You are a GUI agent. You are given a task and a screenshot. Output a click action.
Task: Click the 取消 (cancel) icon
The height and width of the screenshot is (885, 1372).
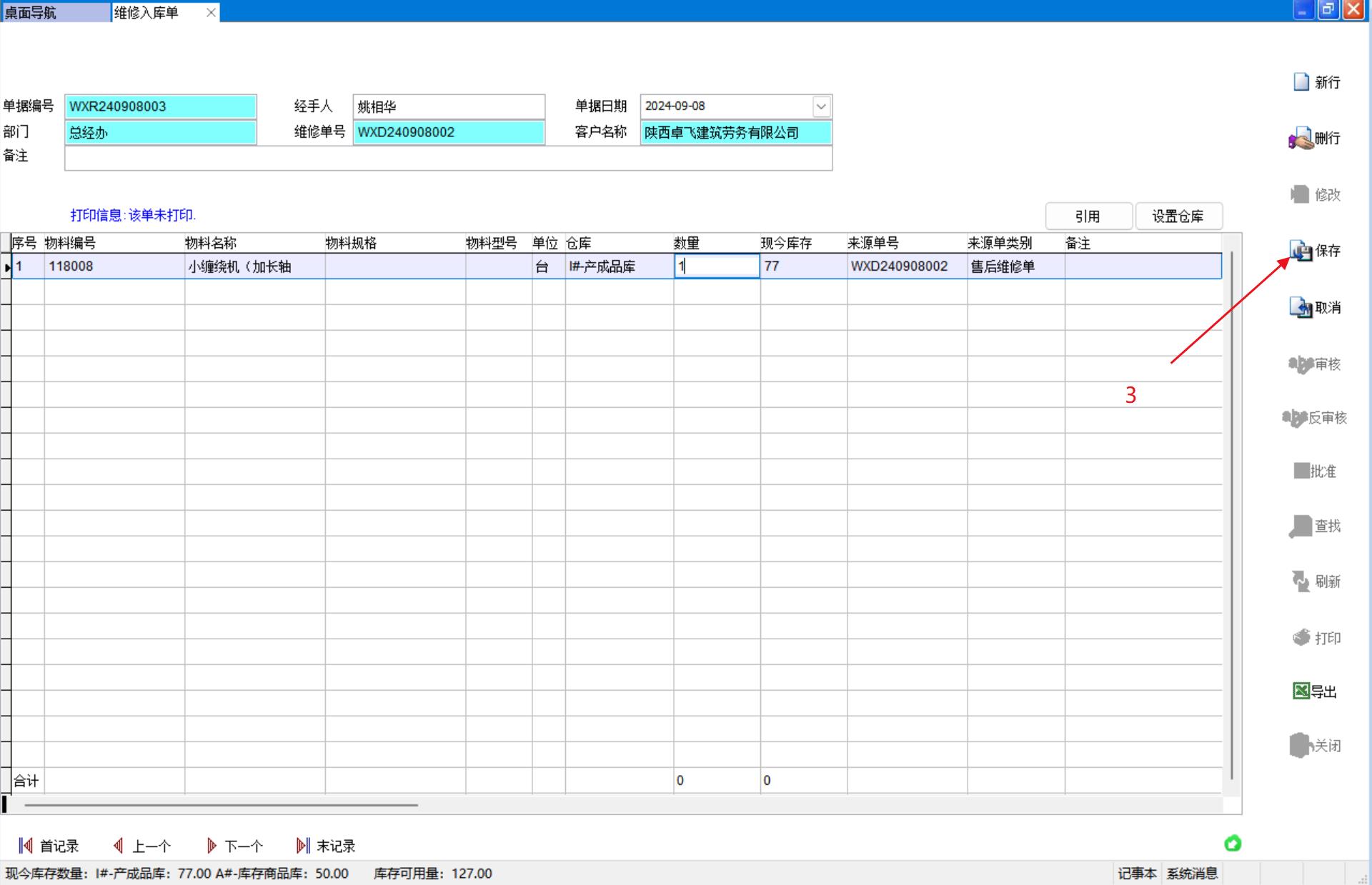[x=1301, y=308]
